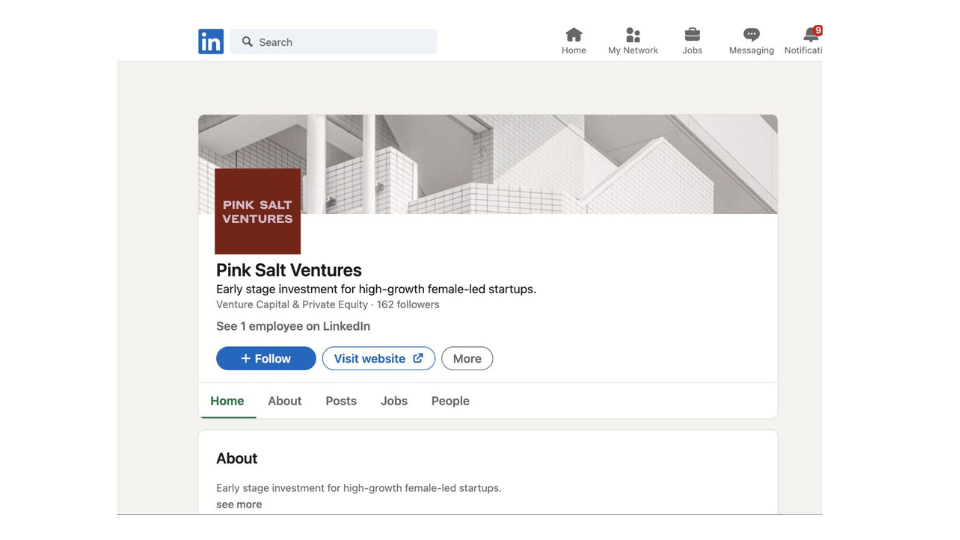Viewport: 960px width, 540px height.
Task: Open the More button menu
Action: pos(467,359)
